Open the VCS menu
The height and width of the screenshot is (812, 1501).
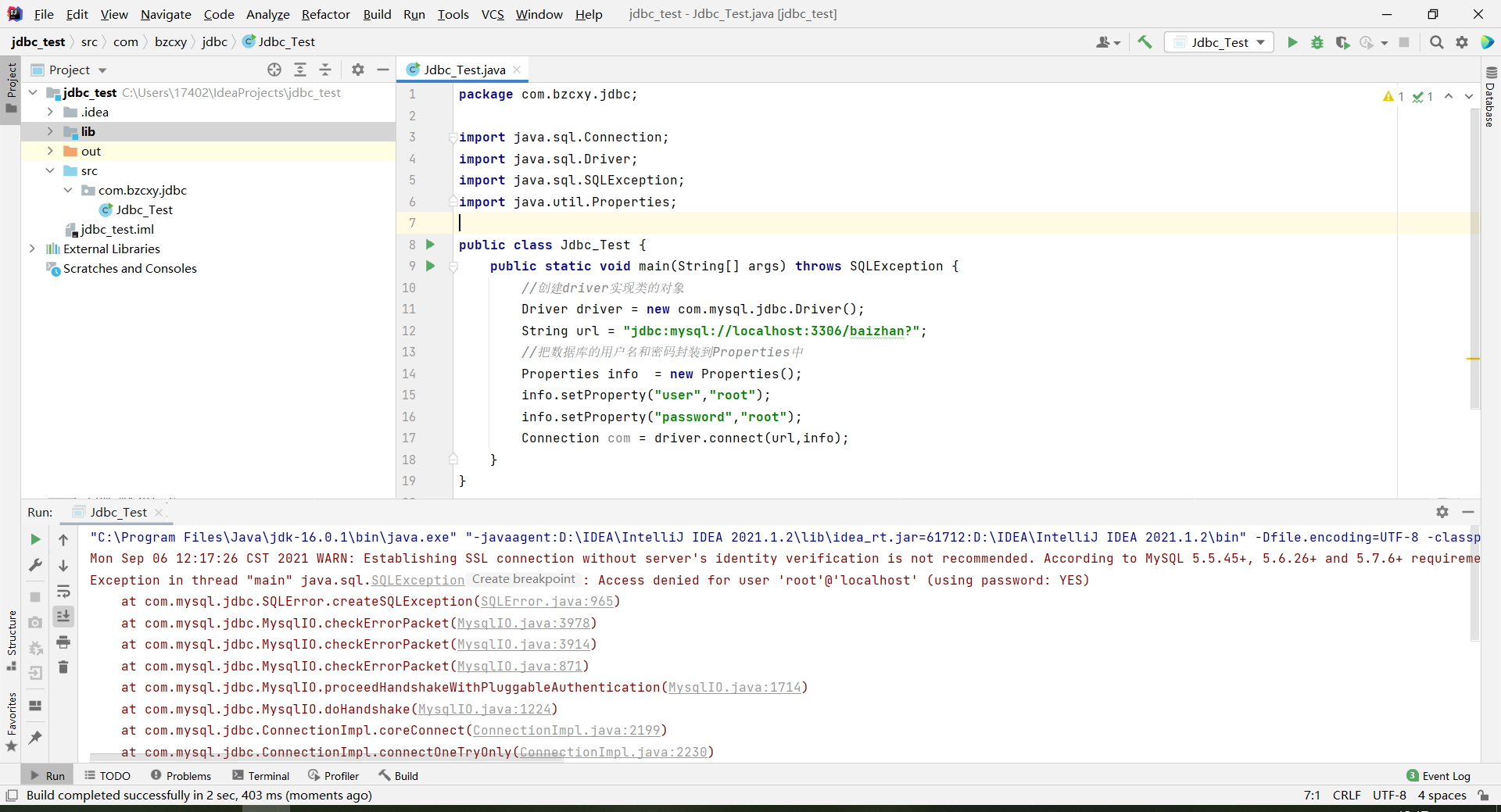pos(493,14)
